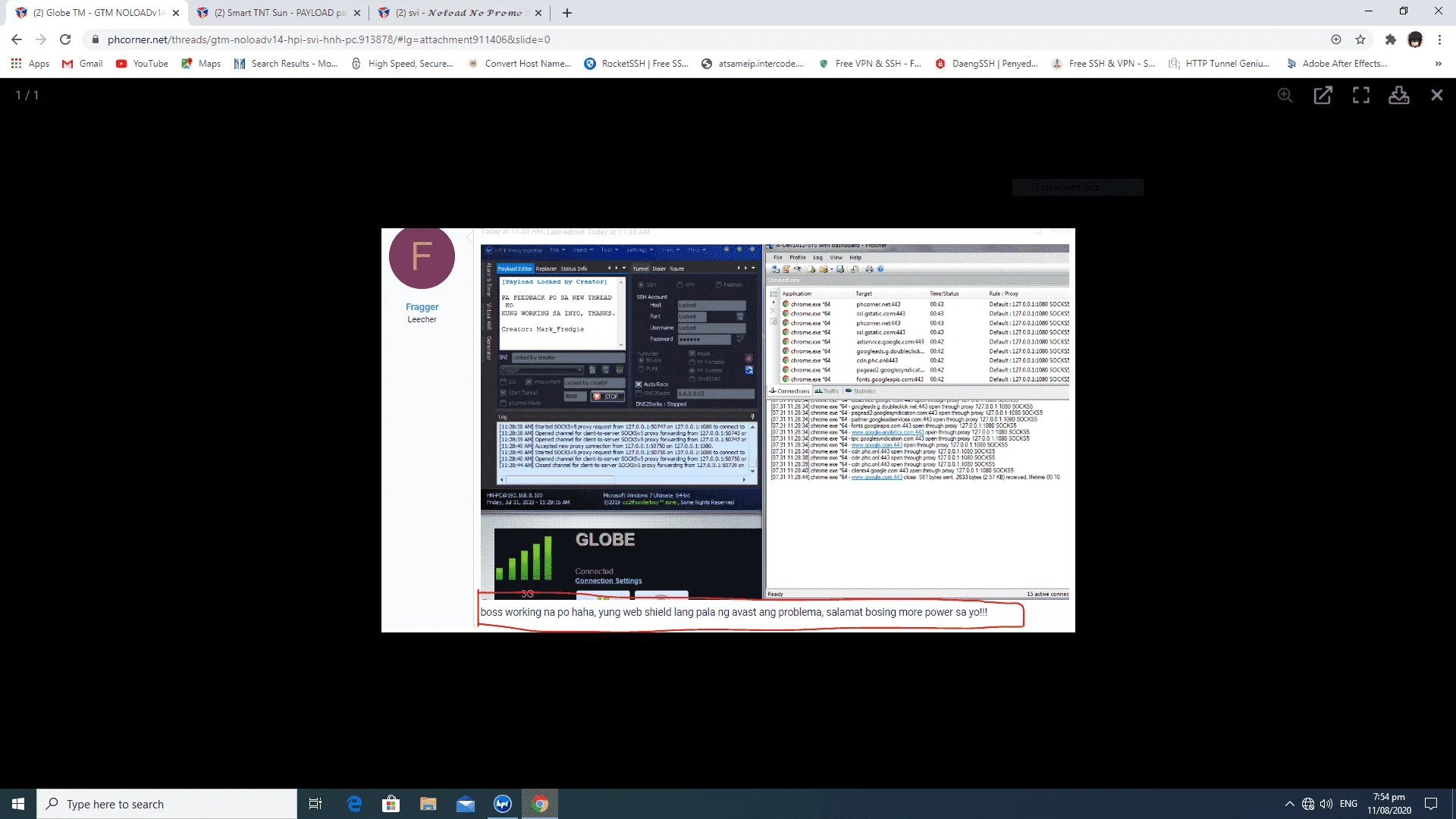Open Windows Action Center notifications
1456x819 pixels.
1431,804
